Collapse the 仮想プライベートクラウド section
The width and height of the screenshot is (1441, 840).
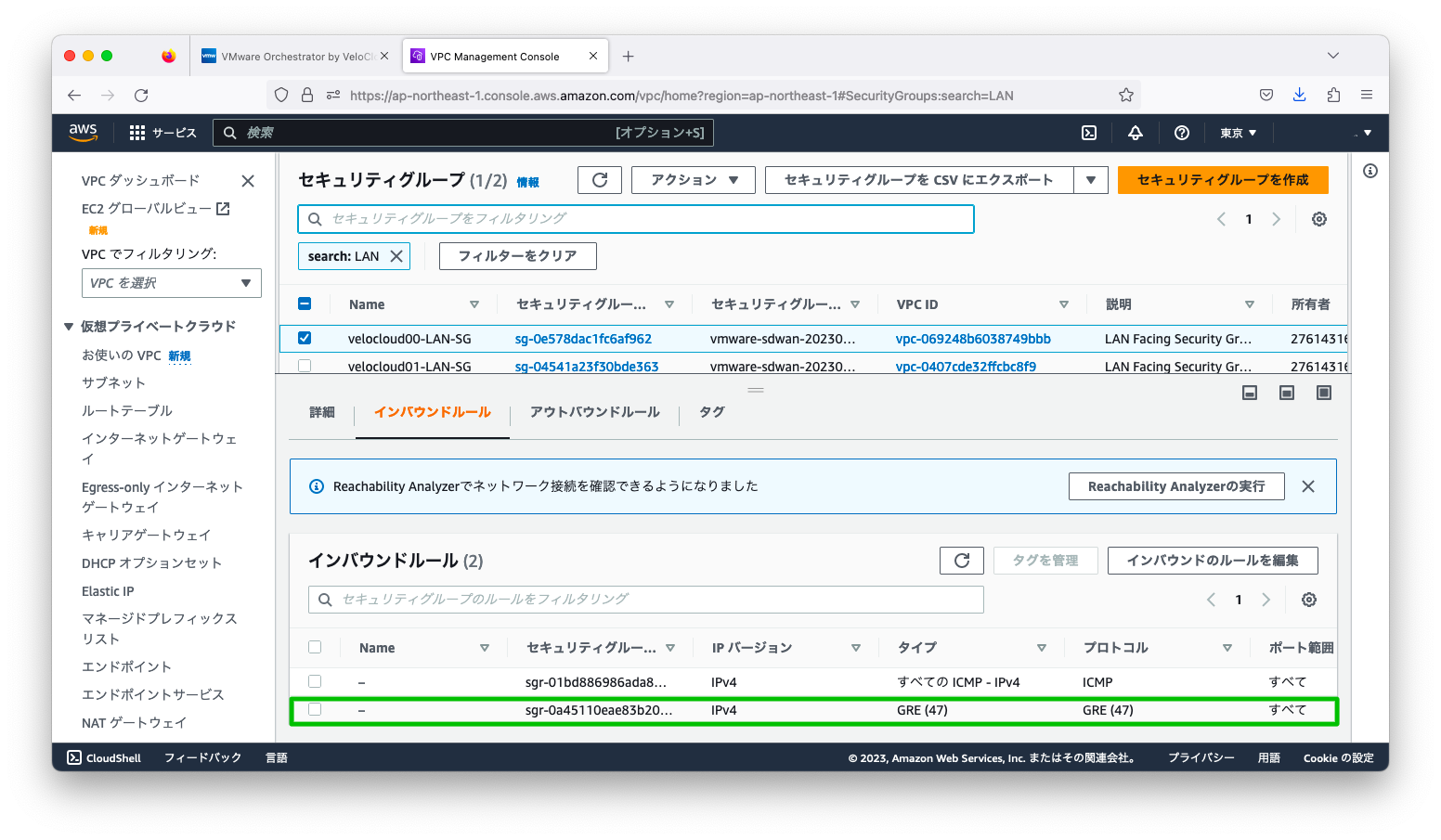69,327
